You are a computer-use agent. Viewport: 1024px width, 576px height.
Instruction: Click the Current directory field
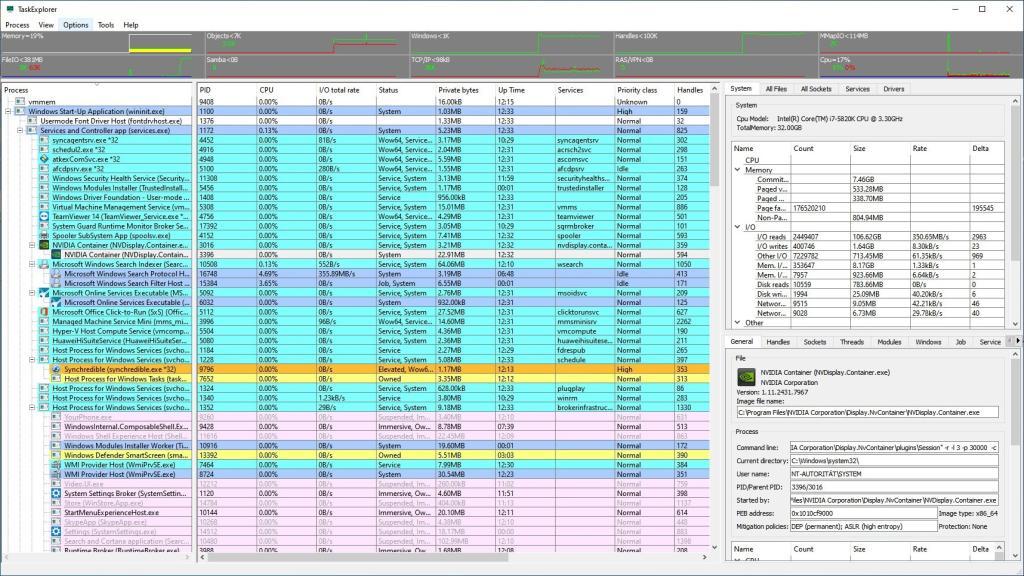point(893,460)
